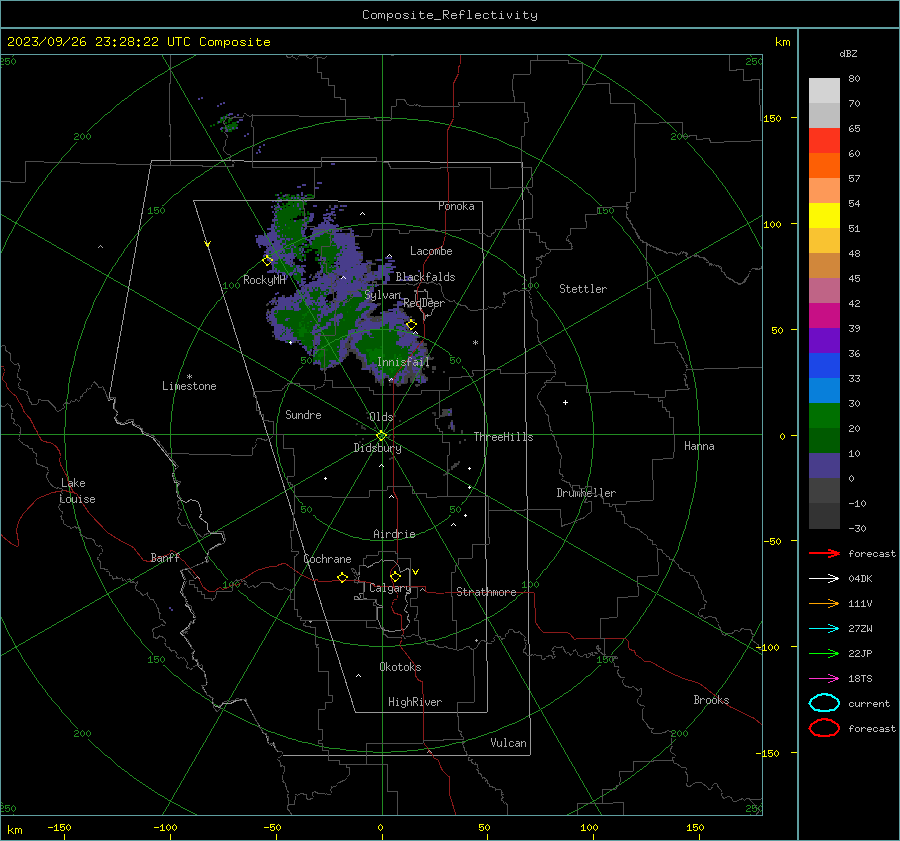Click the Brooks label

(x=711, y=700)
